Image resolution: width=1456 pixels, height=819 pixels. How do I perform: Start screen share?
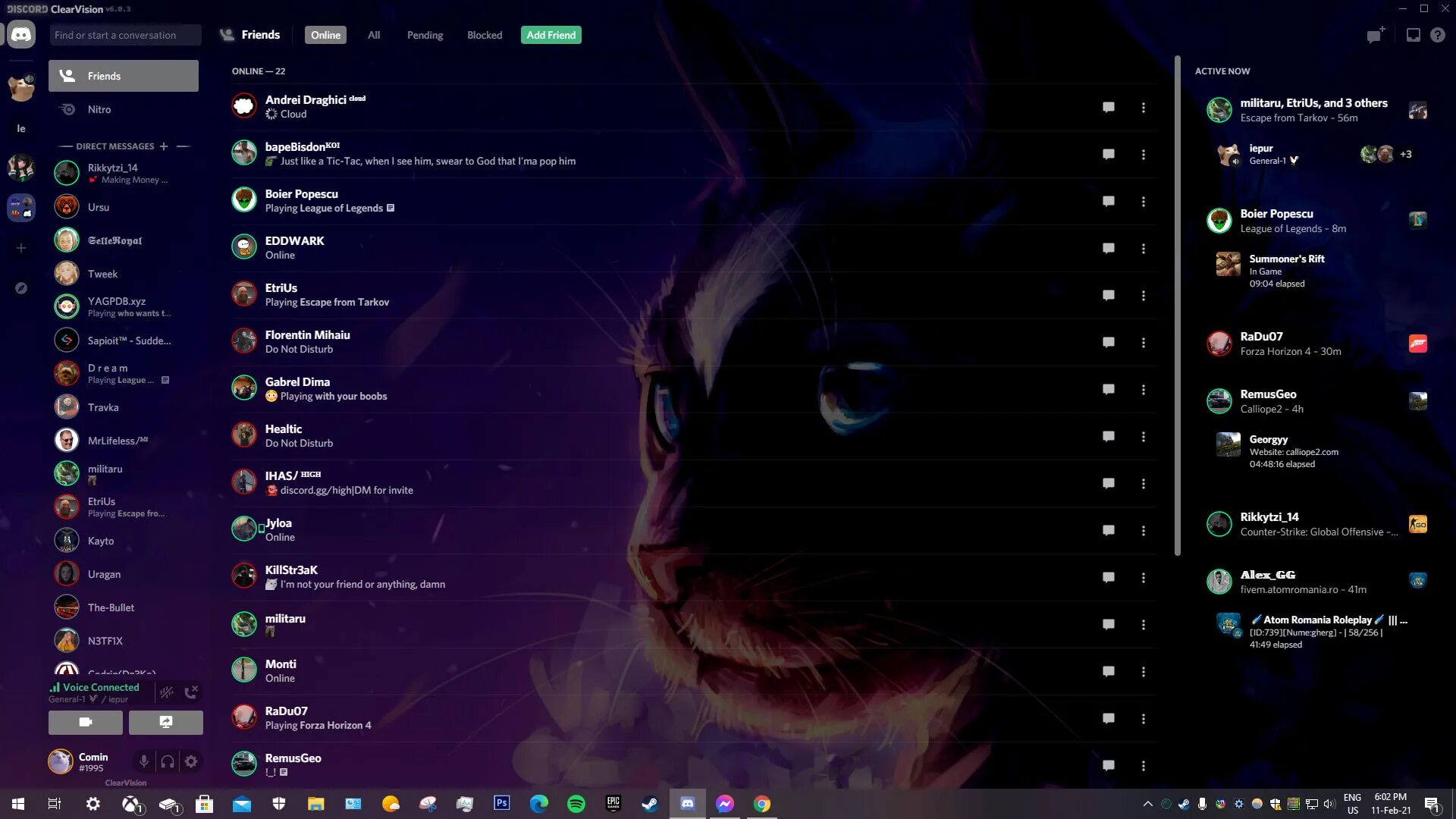166,723
